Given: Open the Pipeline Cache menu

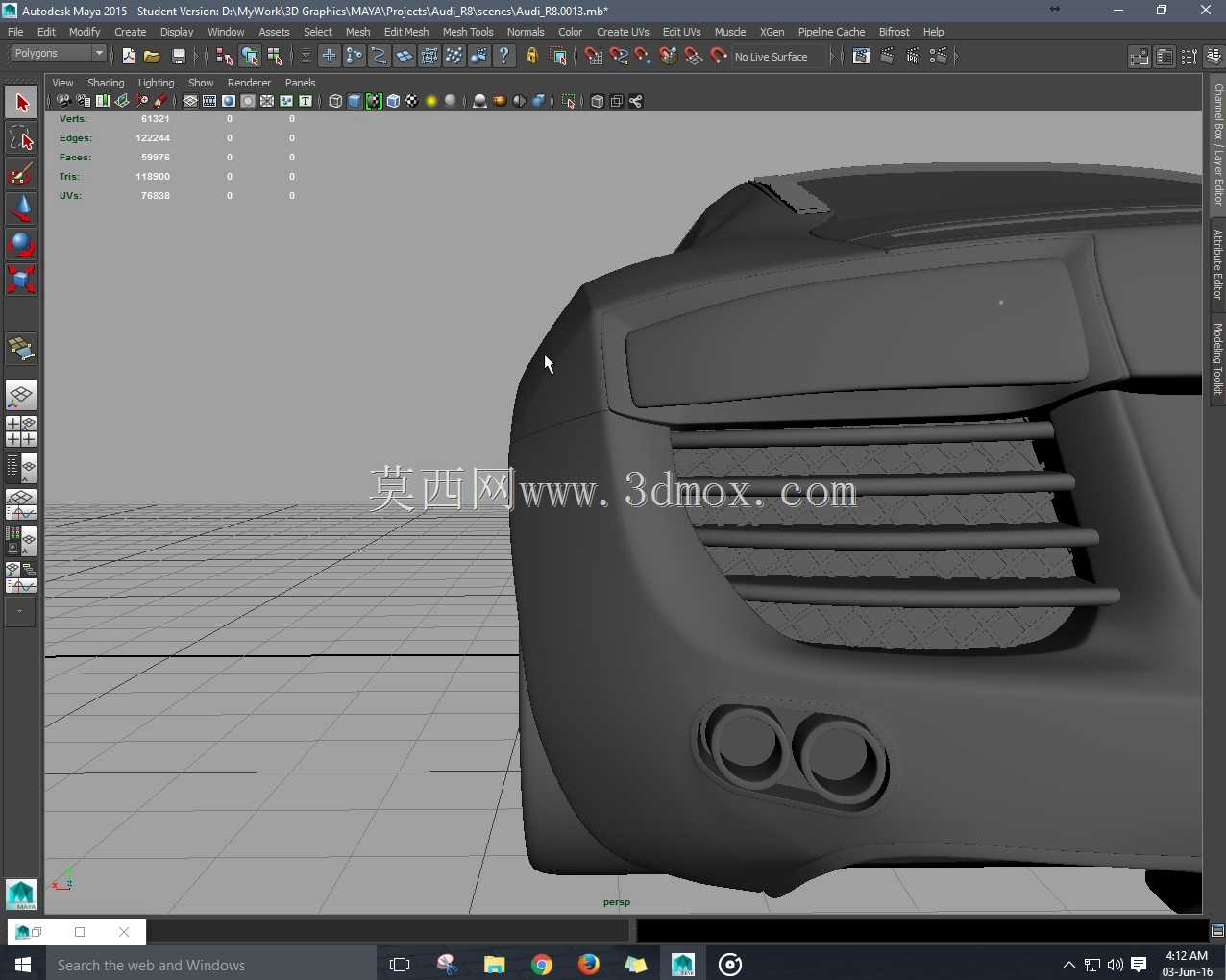Looking at the screenshot, I should 831,32.
